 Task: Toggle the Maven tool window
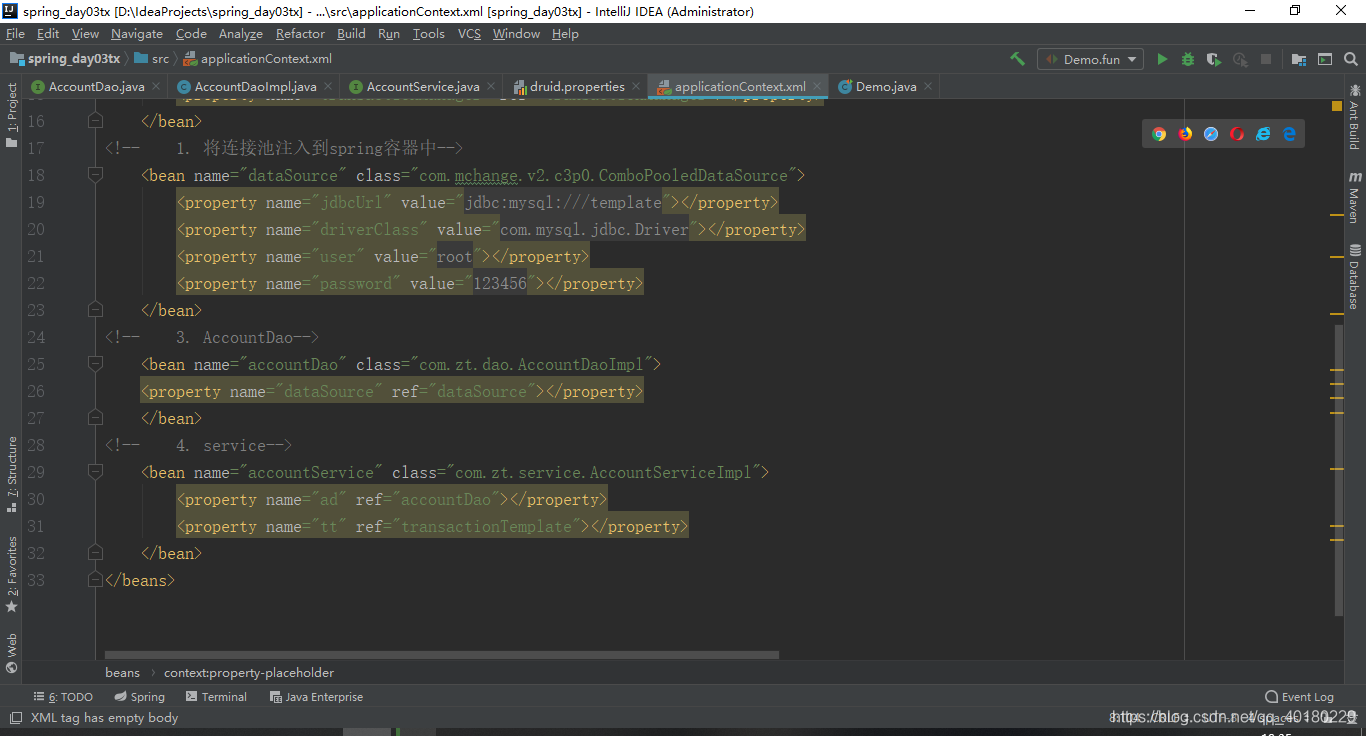[1354, 197]
